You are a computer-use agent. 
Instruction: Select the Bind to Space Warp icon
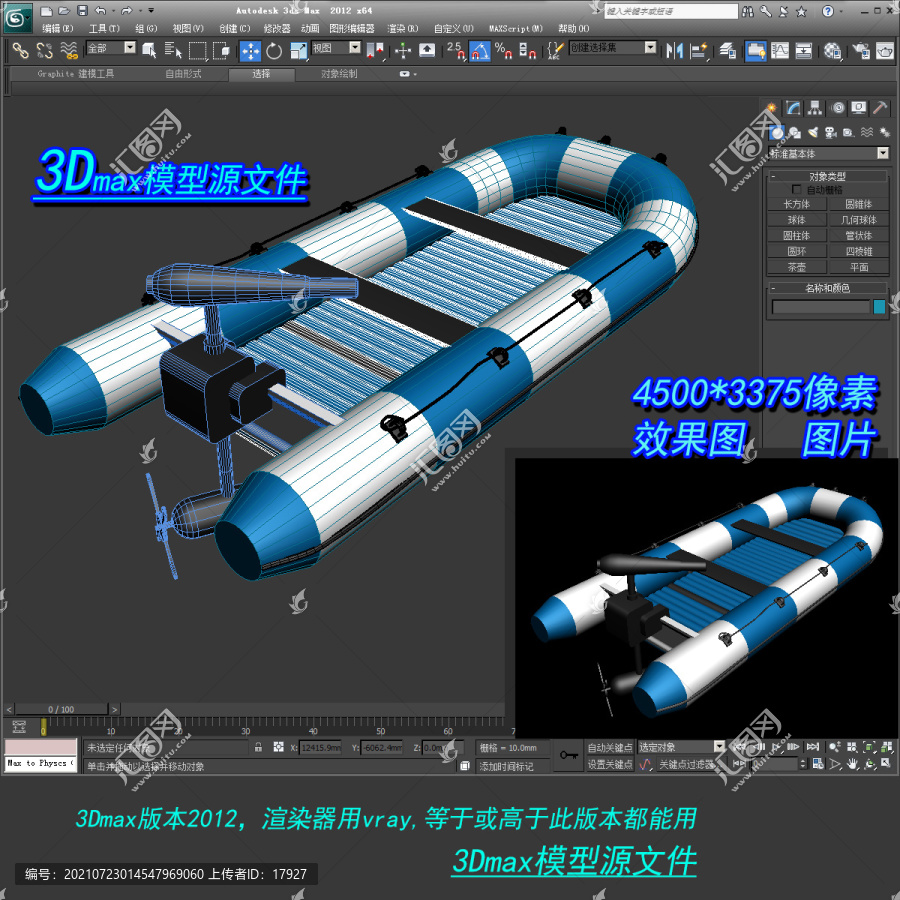click(69, 51)
